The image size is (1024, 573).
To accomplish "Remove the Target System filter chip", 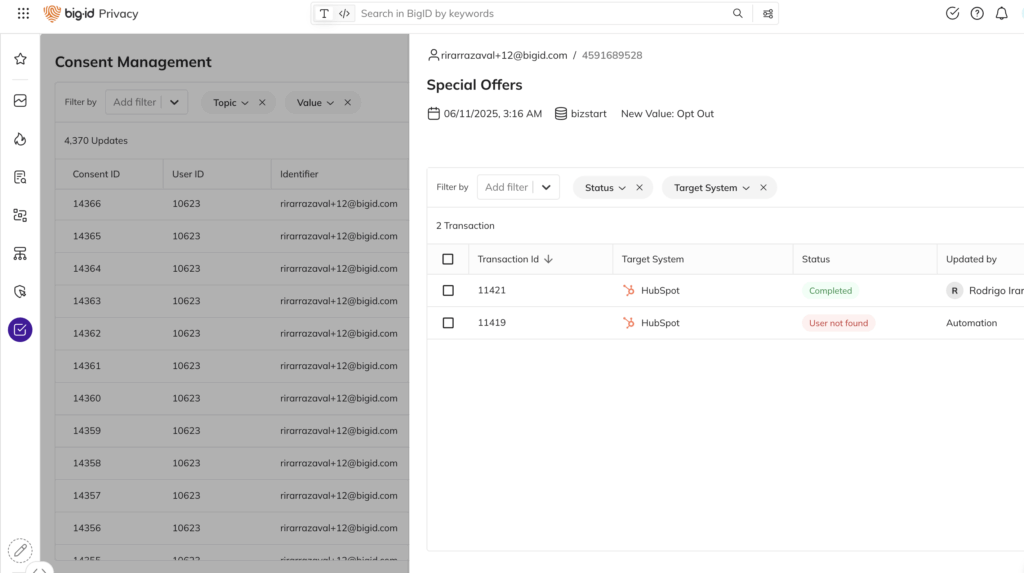I will [763, 188].
